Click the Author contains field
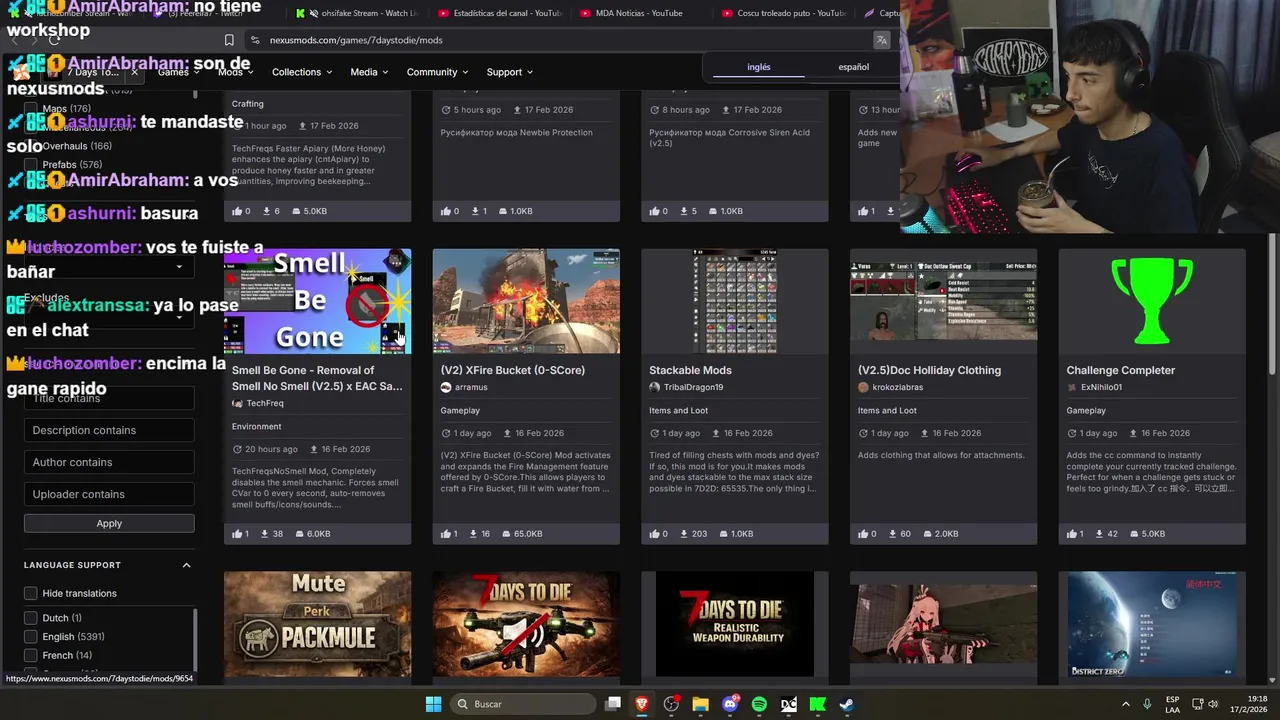The height and width of the screenshot is (720, 1280). (x=109, y=462)
